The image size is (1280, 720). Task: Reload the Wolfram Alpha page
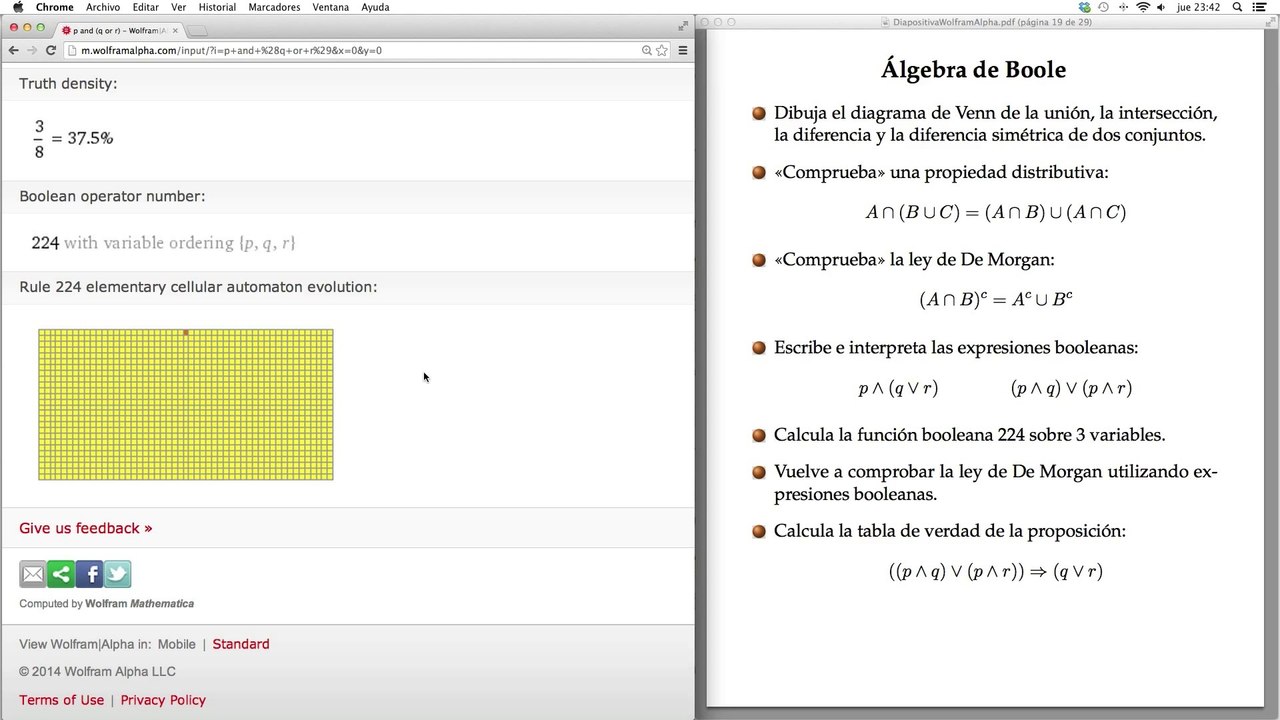[52, 50]
